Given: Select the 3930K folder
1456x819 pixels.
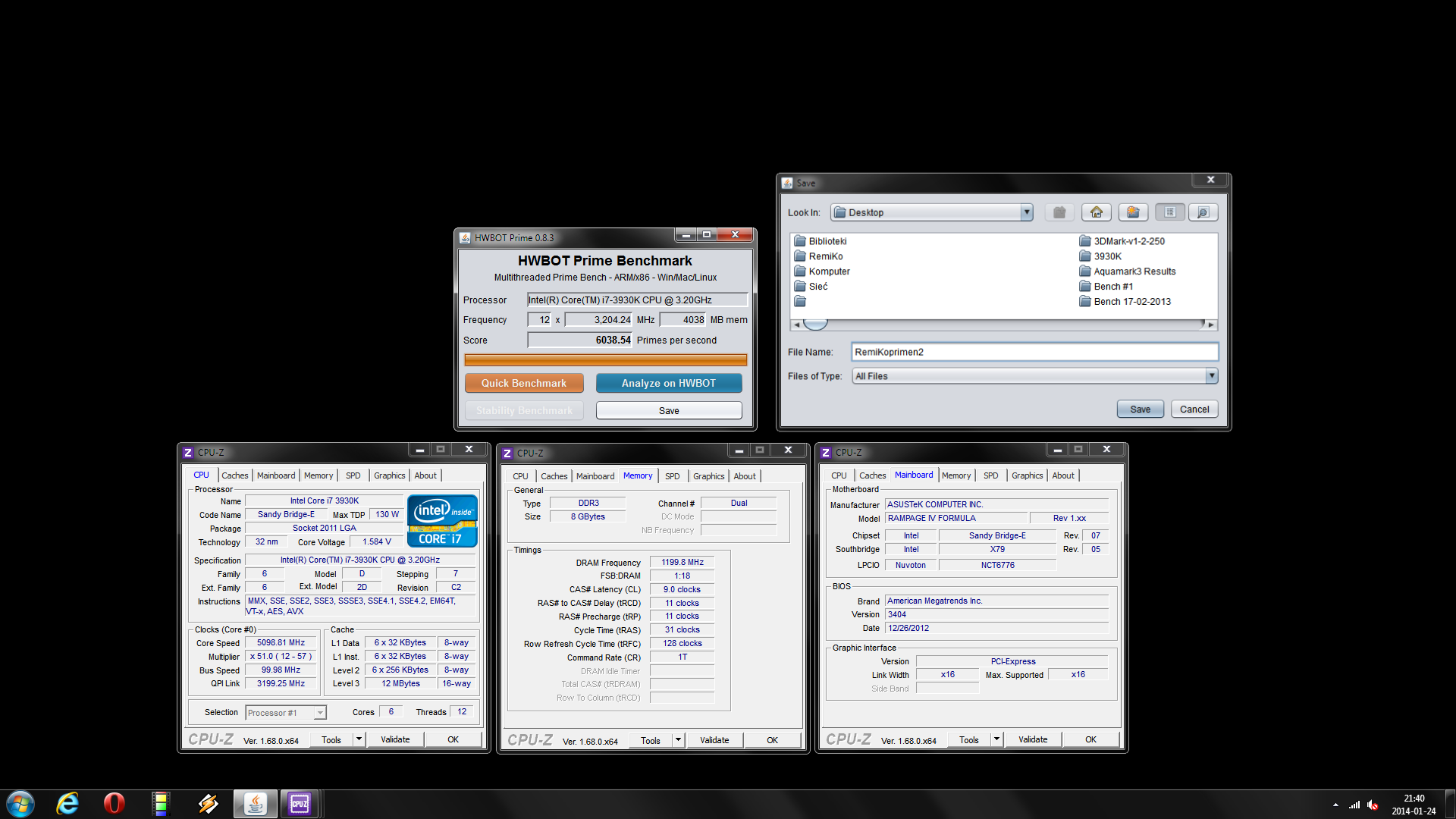Looking at the screenshot, I should (x=1100, y=256).
